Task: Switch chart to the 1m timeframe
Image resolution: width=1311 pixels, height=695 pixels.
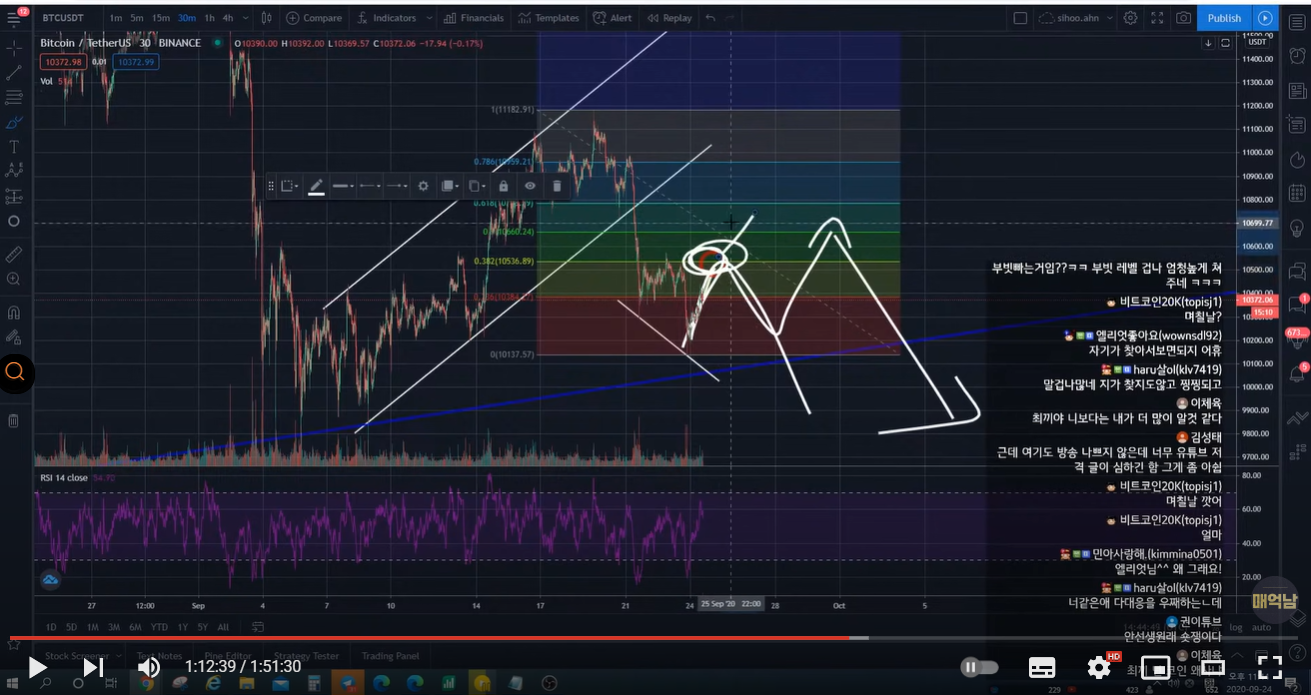Action: [x=116, y=18]
